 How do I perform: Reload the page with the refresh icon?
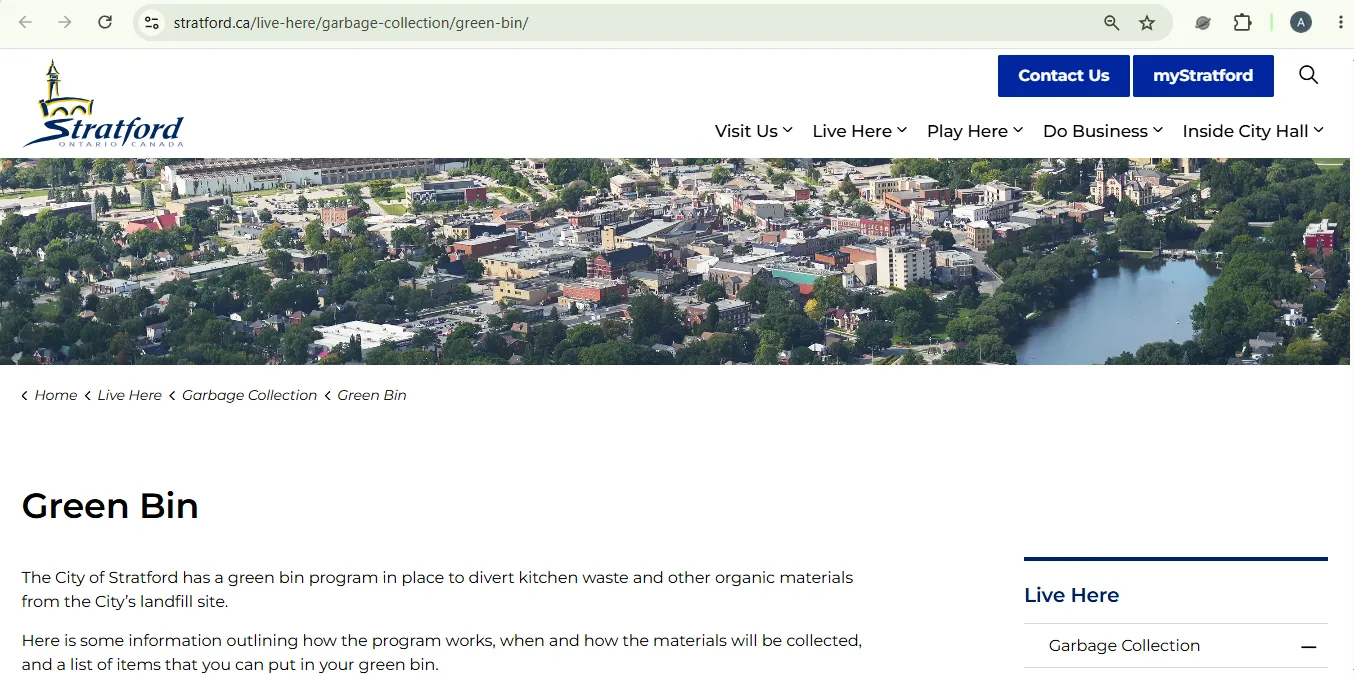pos(105,22)
